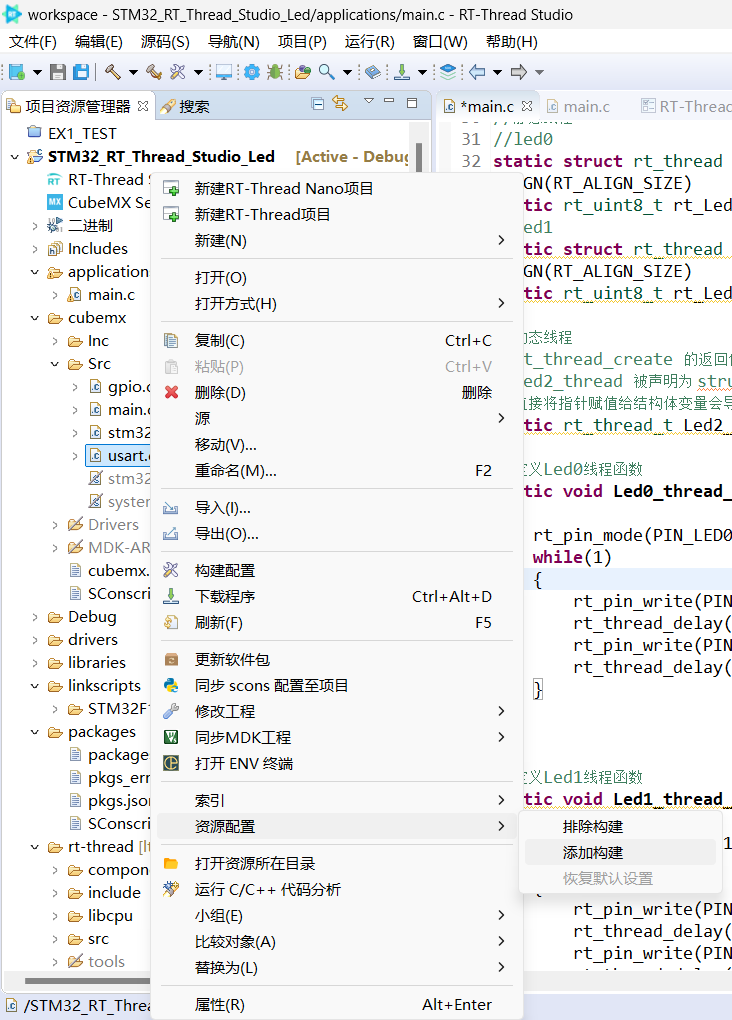732x1020 pixels.
Task: Choose 运行 C/C++ 代码分析
Action: 337,890
